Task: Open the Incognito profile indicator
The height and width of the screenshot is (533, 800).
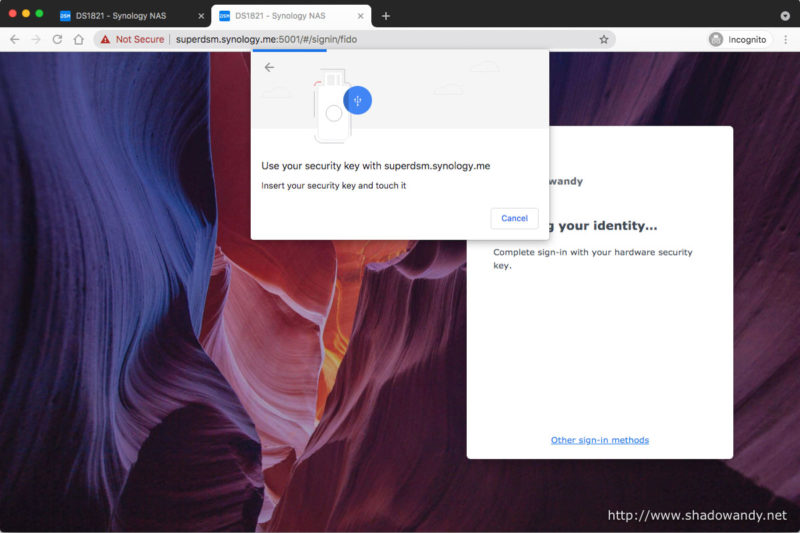Action: point(738,39)
